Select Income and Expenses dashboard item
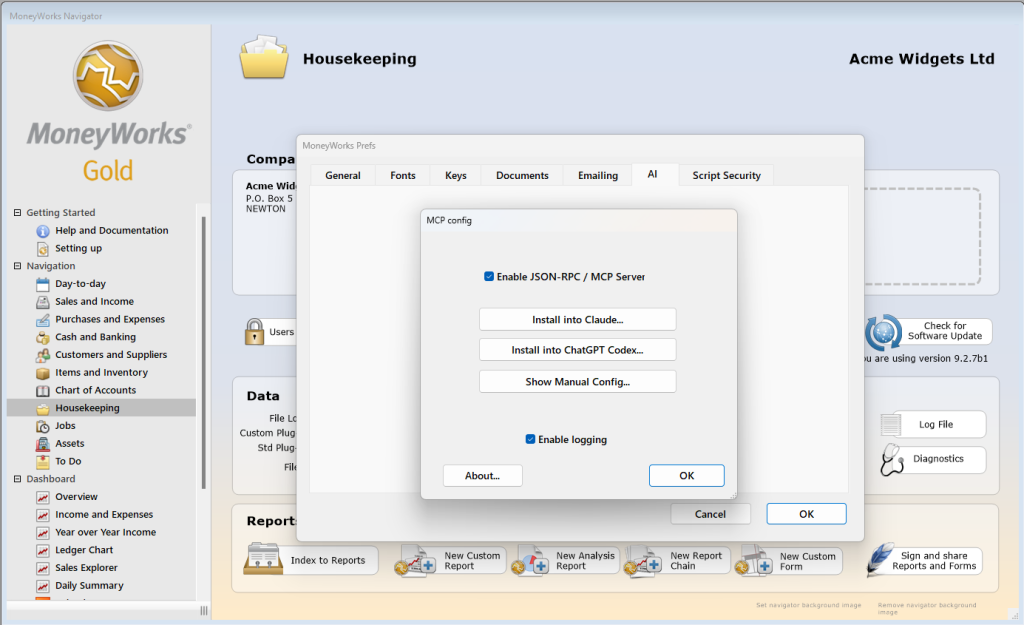 pyautogui.click(x=104, y=515)
